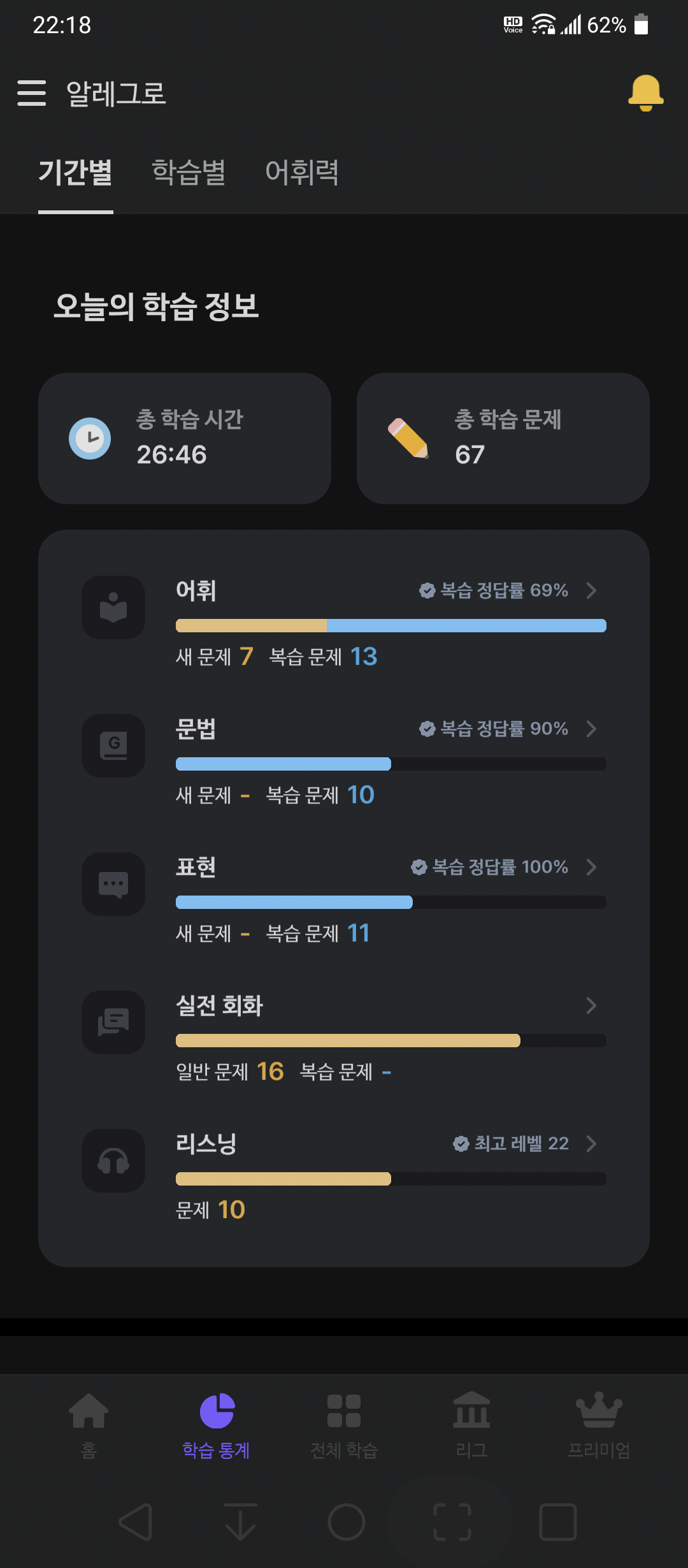Open 홈 in bottom navigation
688x1568 pixels.
pos(89,1425)
